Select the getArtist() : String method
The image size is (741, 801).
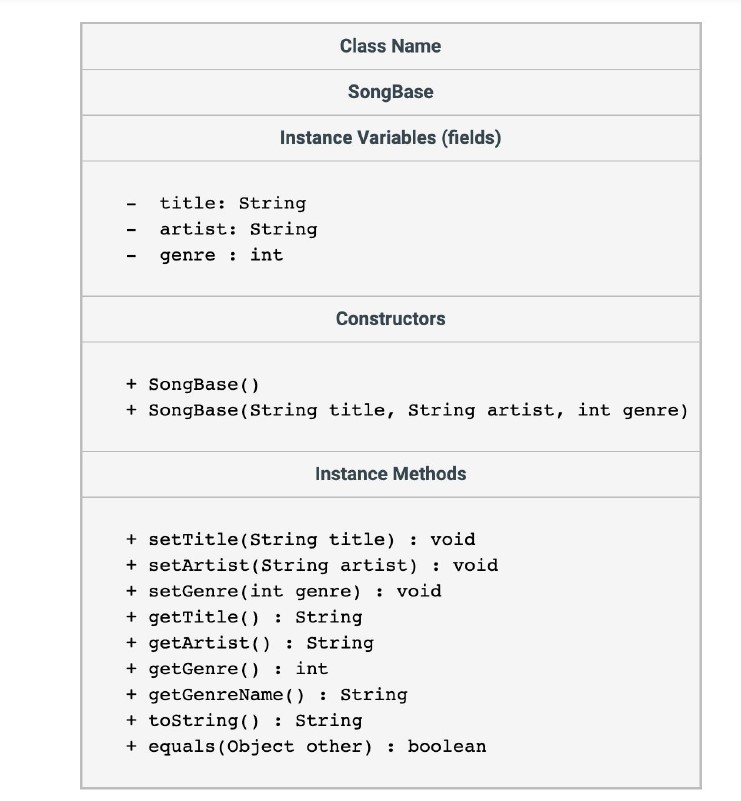pos(260,643)
